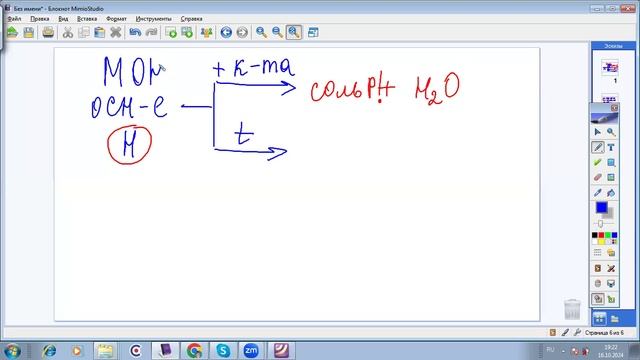The width and height of the screenshot is (640, 360).
Task: Click the crossed tools palette icon
Action: coord(611,268)
